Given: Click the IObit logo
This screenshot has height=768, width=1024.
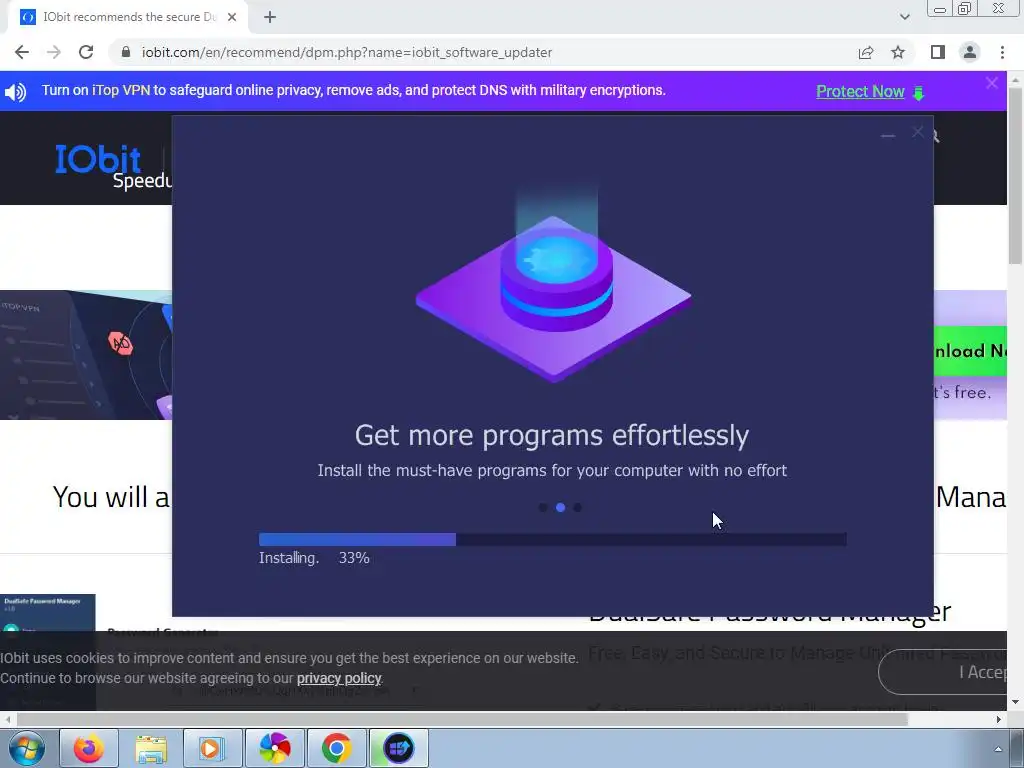Looking at the screenshot, I should pyautogui.click(x=98, y=159).
